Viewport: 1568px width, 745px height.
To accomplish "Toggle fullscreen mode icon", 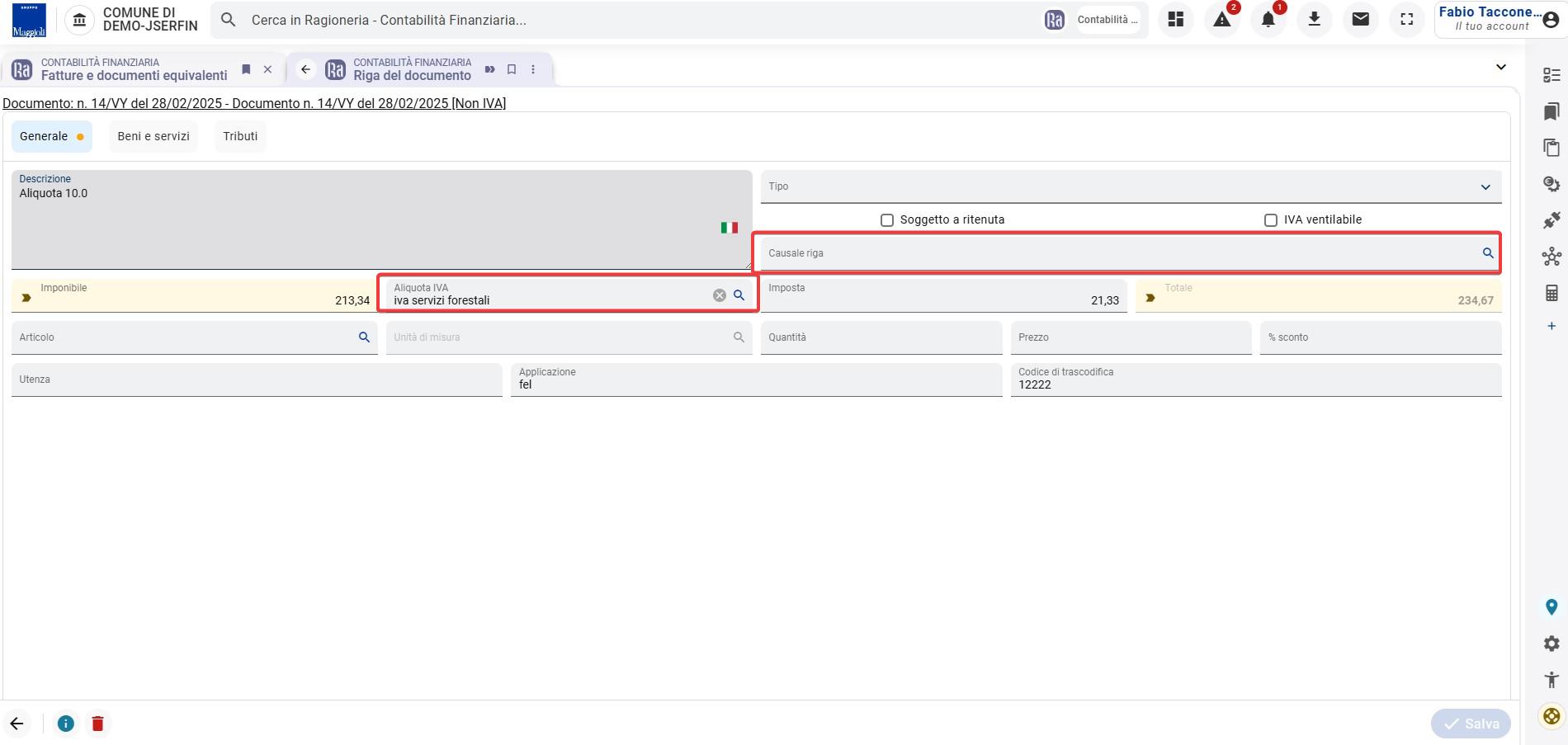I will [1407, 20].
